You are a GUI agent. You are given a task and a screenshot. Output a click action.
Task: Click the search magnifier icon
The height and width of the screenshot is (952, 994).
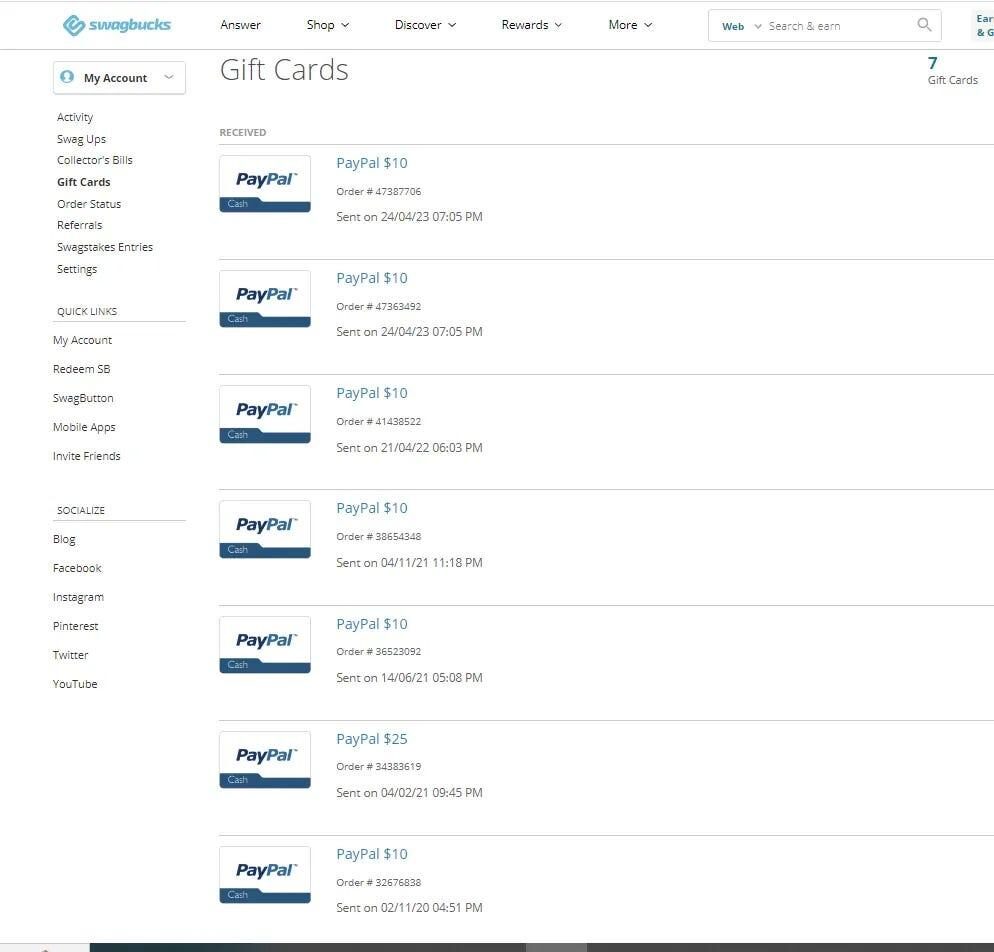(x=924, y=25)
